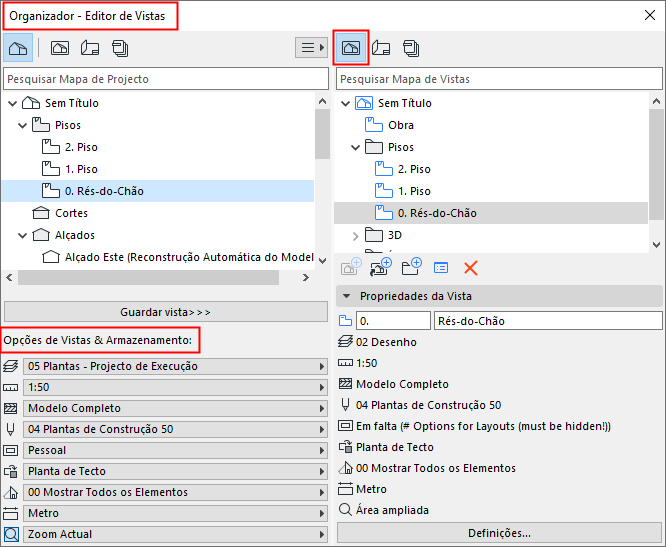The height and width of the screenshot is (547, 666).
Task: Click the Área ampliada property text
Action: coord(392,510)
